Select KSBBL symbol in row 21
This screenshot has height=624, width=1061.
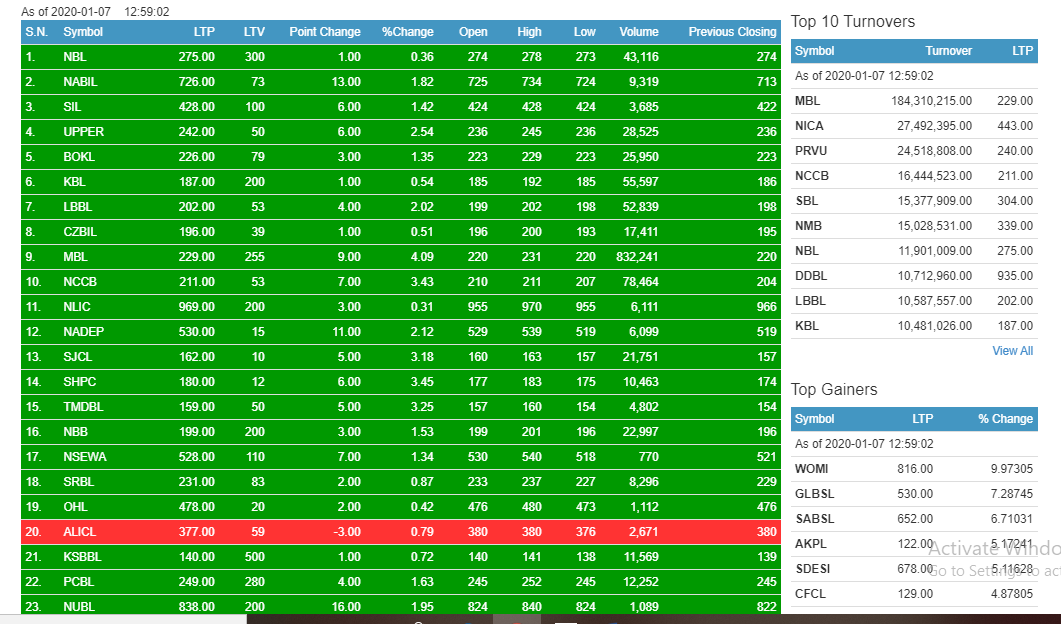click(x=82, y=558)
